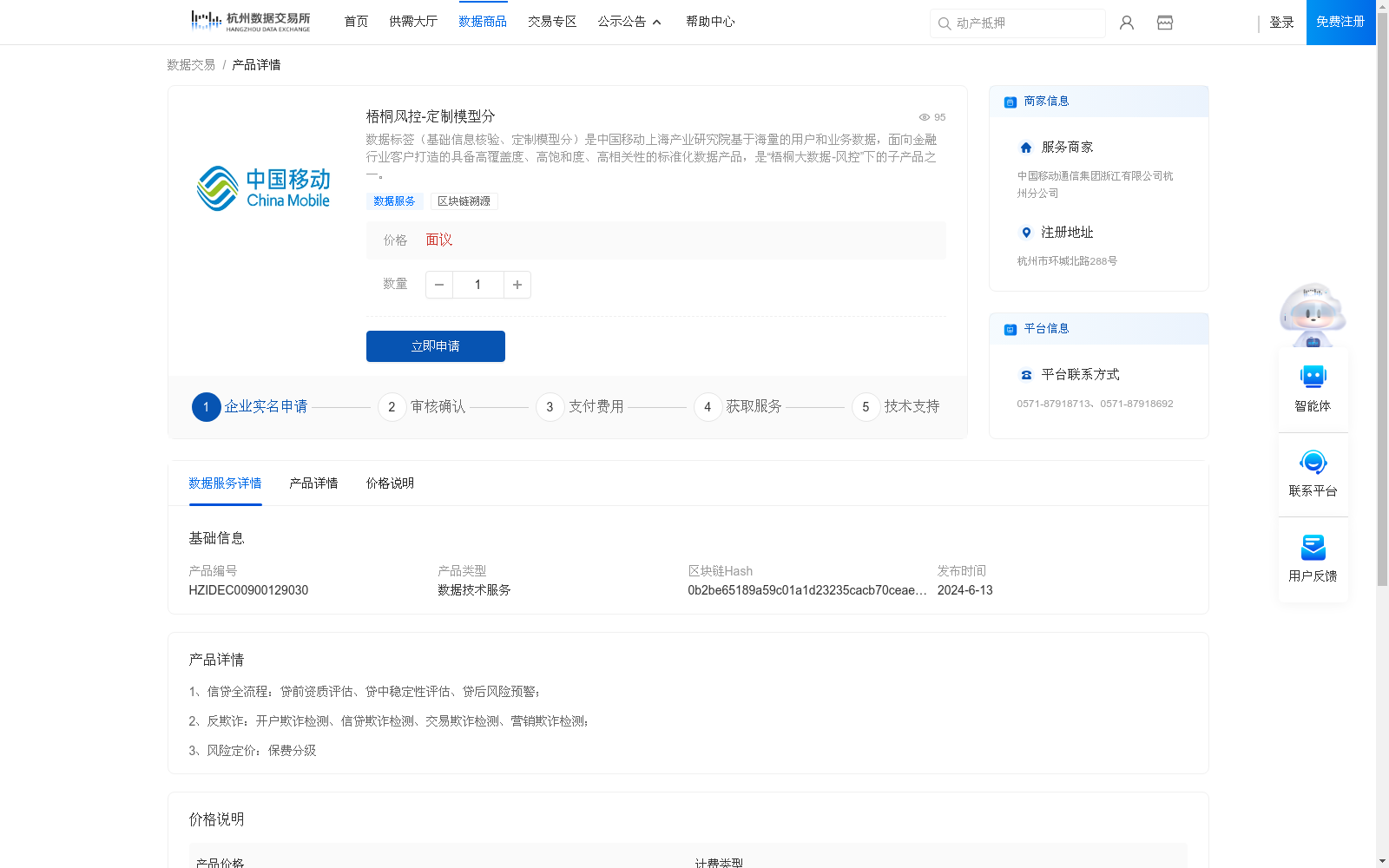The image size is (1389, 868).
Task: Decrease quantity with the minus button
Action: click(x=439, y=285)
